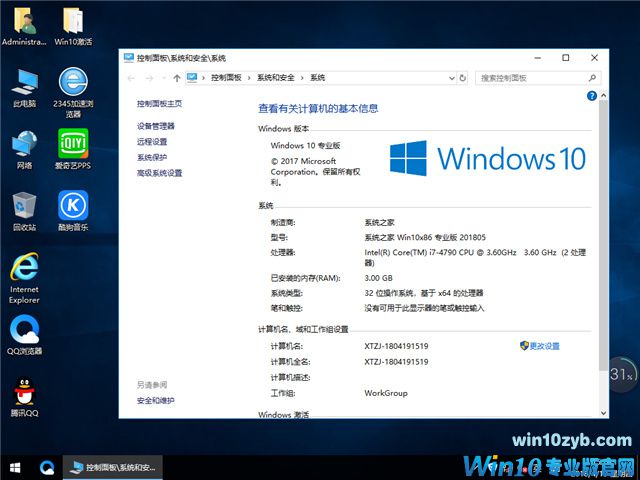Viewport: 640px width, 480px height.
Task: Click the QQ browser taskbar icon
Action: (x=47, y=468)
